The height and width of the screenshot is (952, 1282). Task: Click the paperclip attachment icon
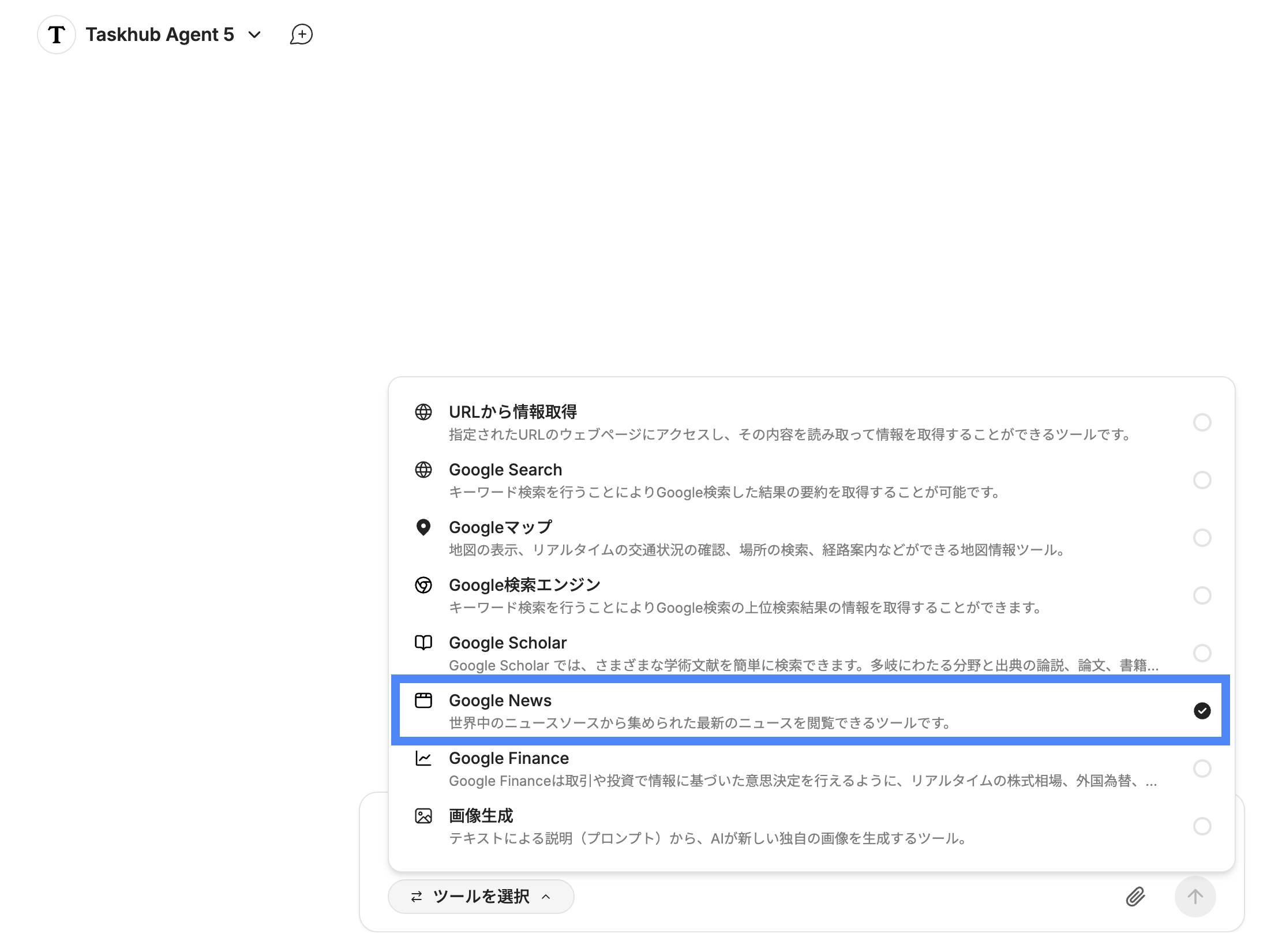click(1135, 896)
